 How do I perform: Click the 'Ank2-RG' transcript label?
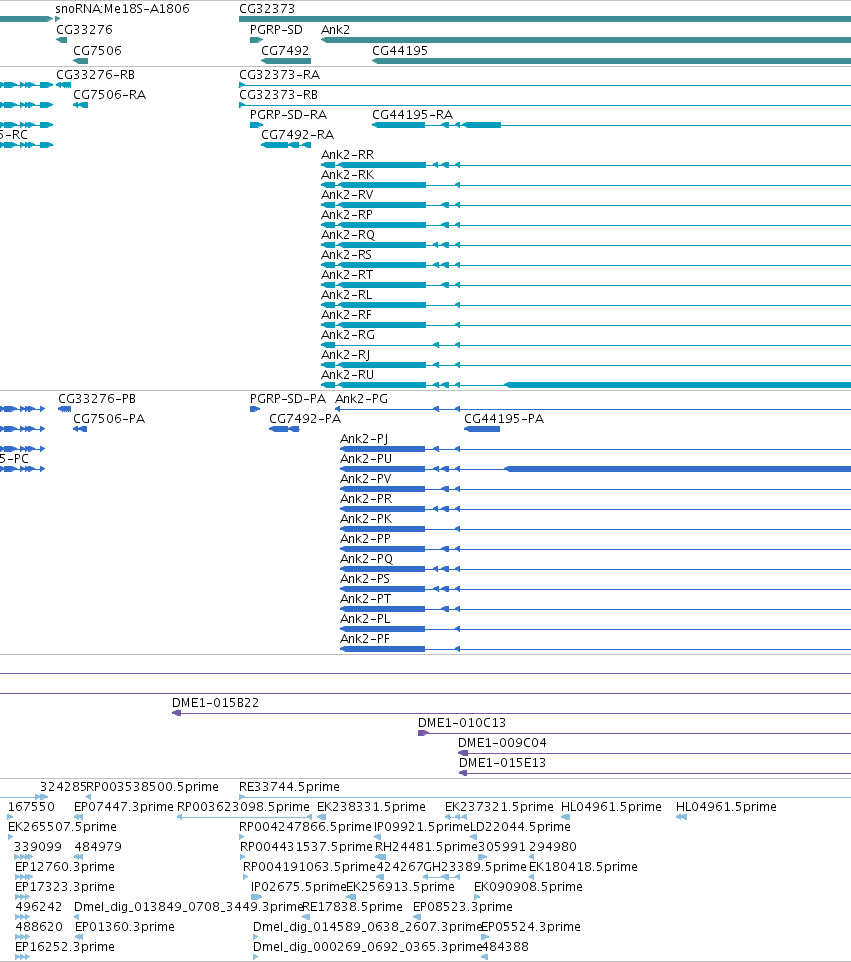(348, 334)
